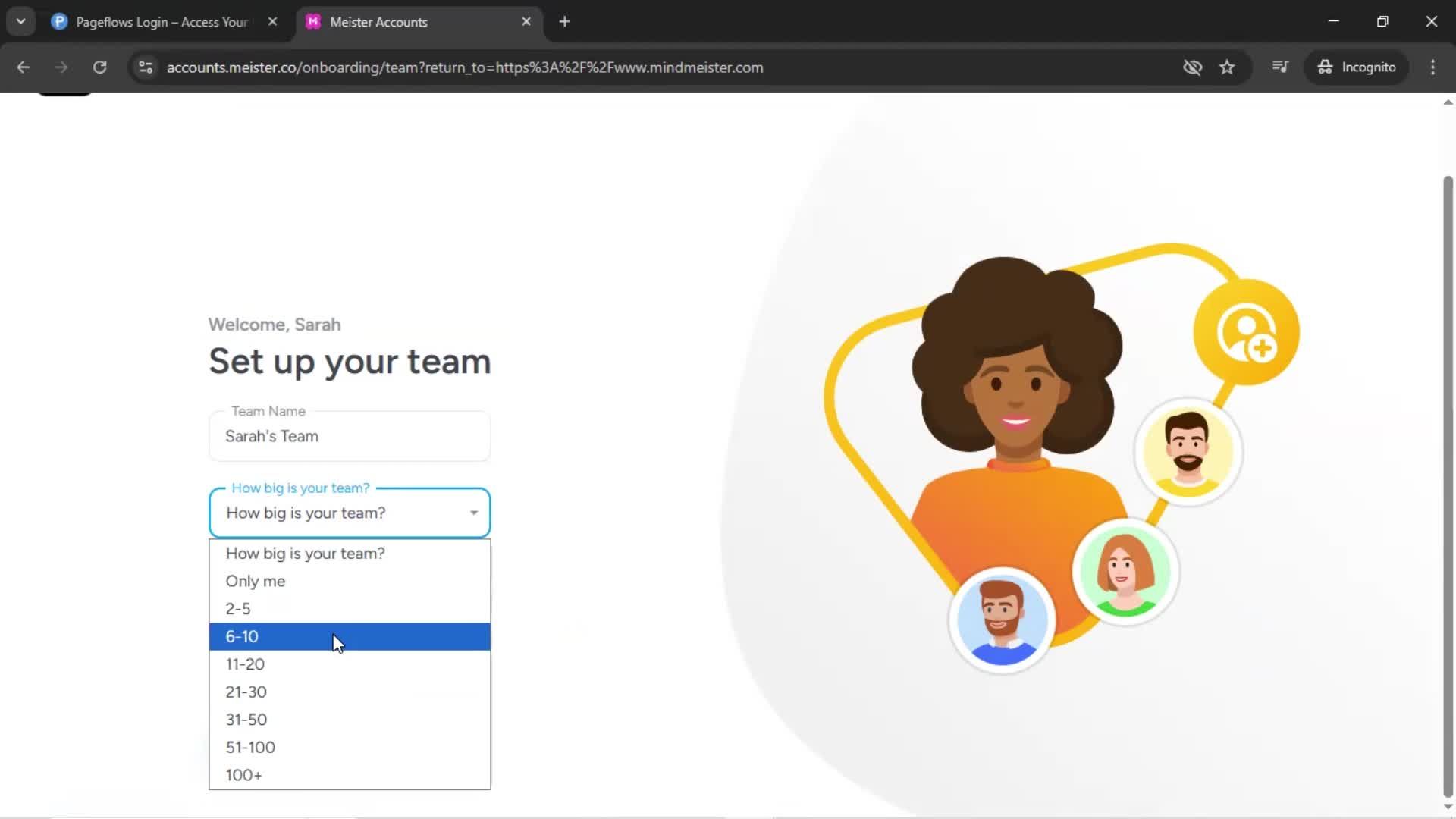Open the Chrome three-dot menu
1456x819 pixels.
click(x=1432, y=67)
